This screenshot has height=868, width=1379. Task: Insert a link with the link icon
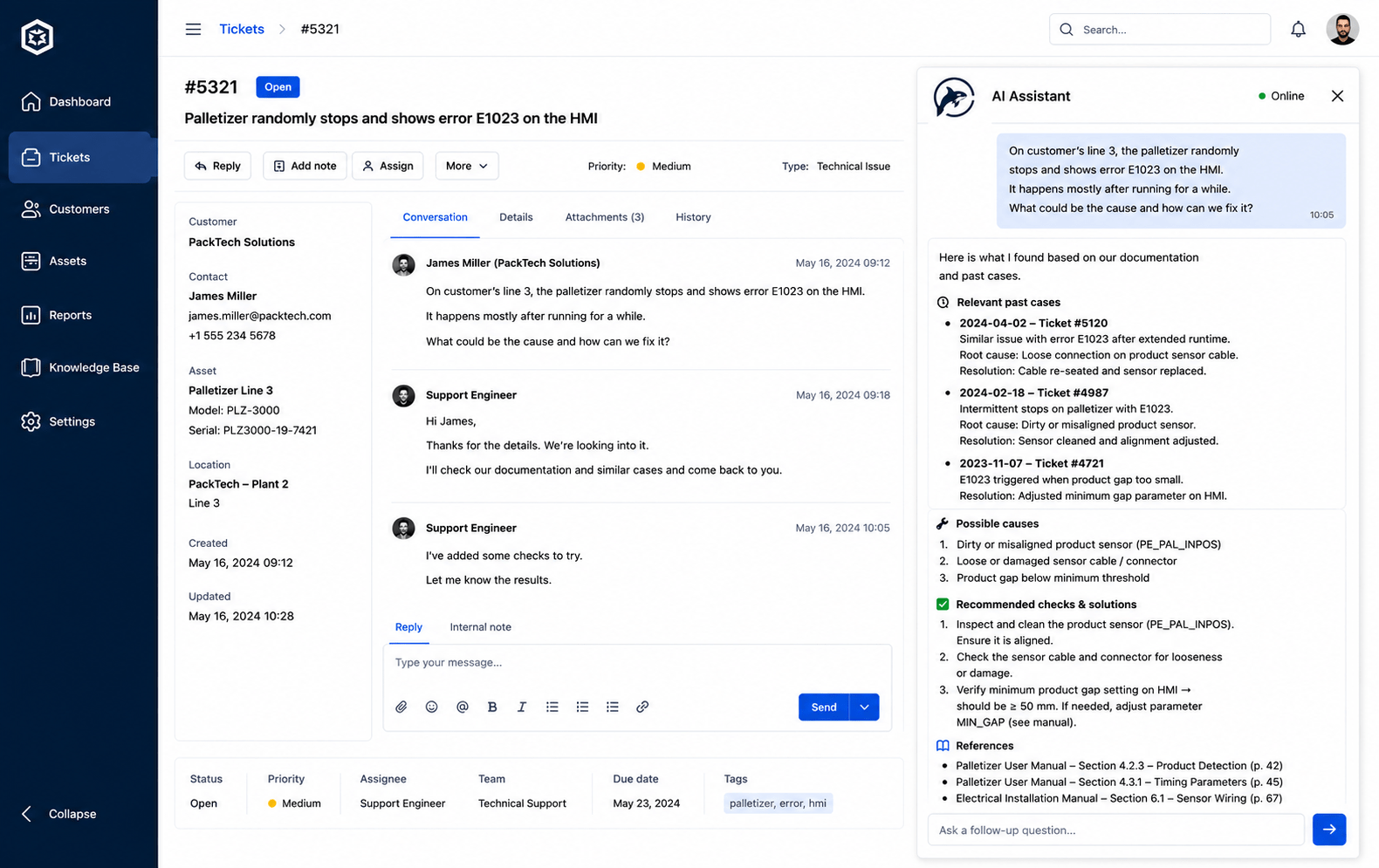pyautogui.click(x=642, y=707)
